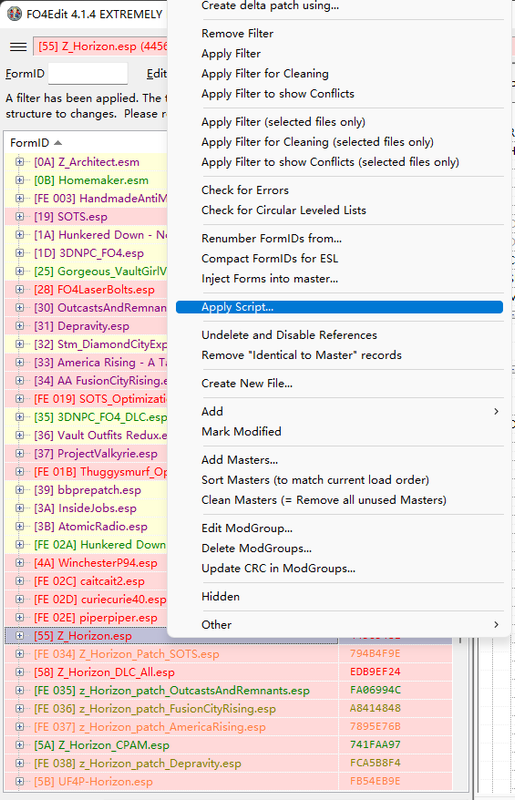Open the hamburger menu icon
This screenshot has height=800, width=515.
coord(18,46)
